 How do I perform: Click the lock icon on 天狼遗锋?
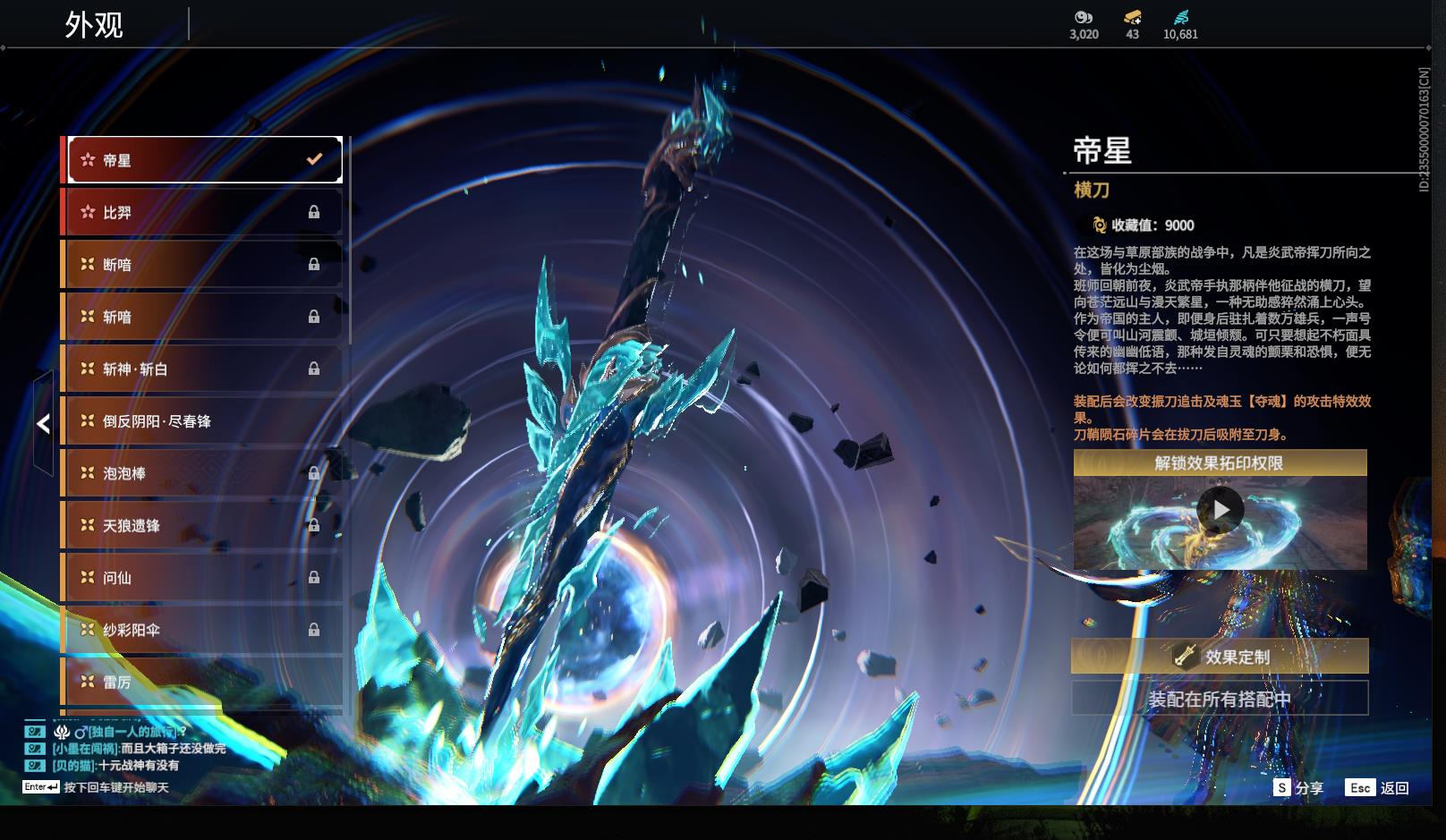click(x=314, y=525)
